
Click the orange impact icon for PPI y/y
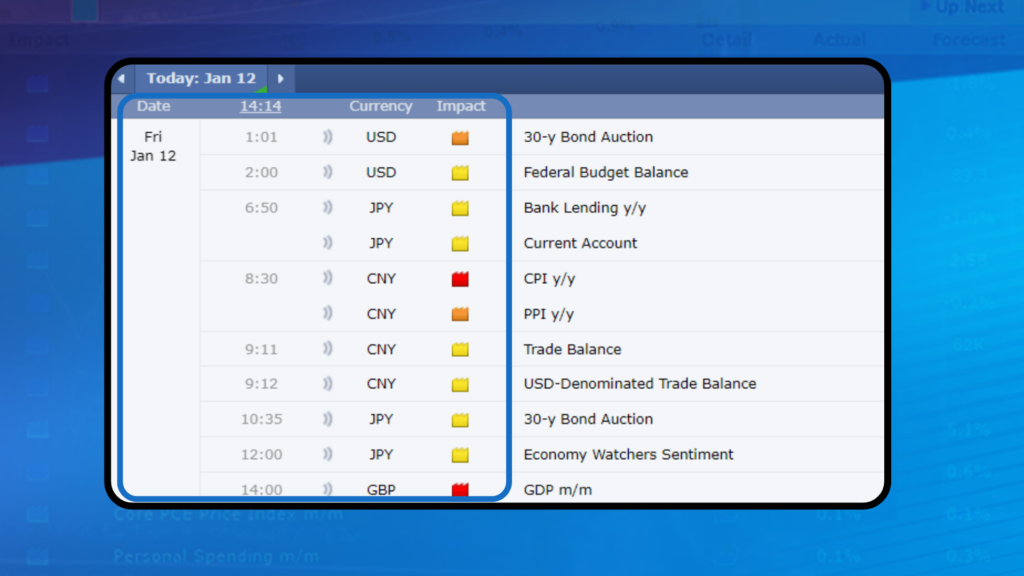[x=460, y=314]
